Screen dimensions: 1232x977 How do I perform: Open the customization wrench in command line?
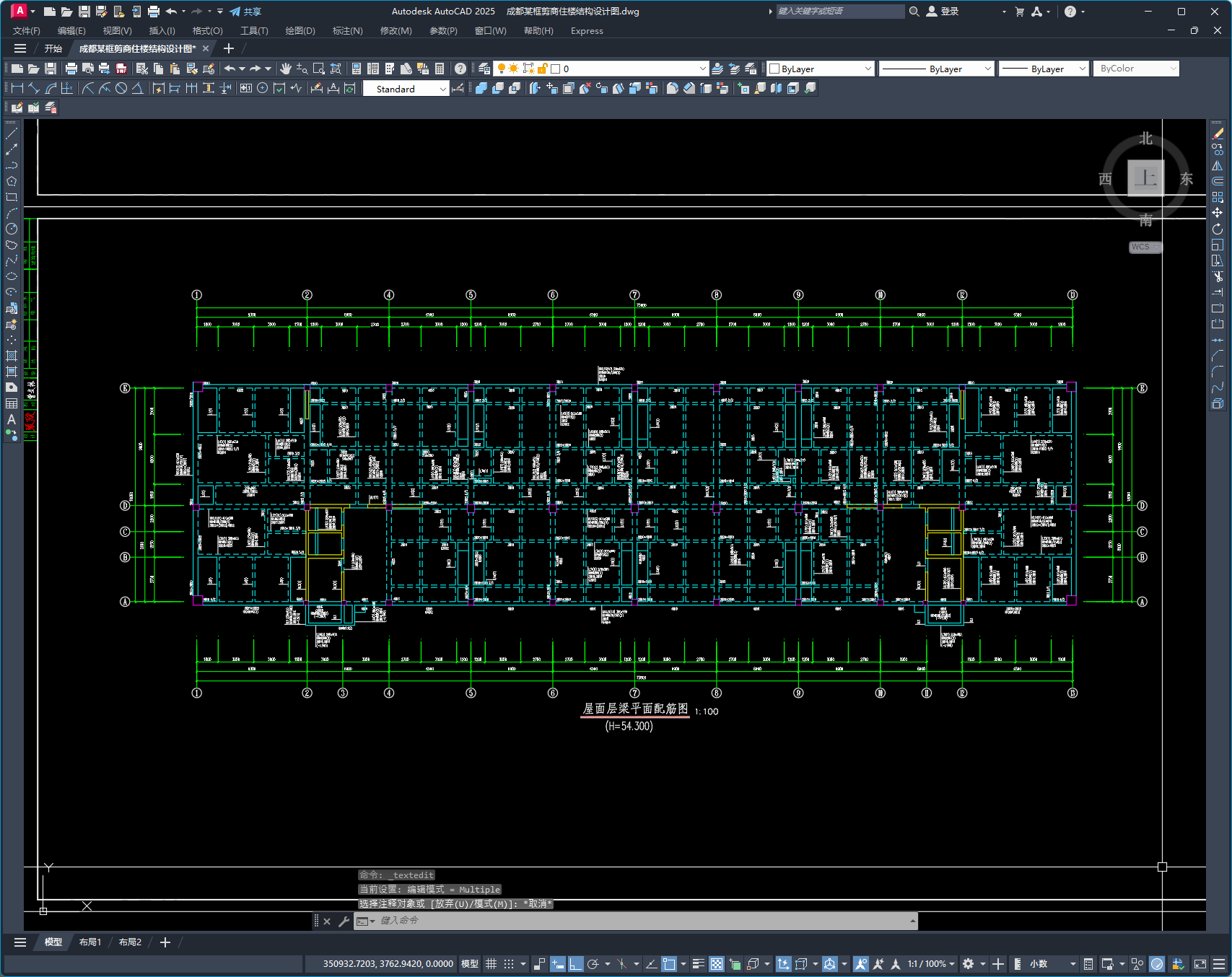pos(344,921)
